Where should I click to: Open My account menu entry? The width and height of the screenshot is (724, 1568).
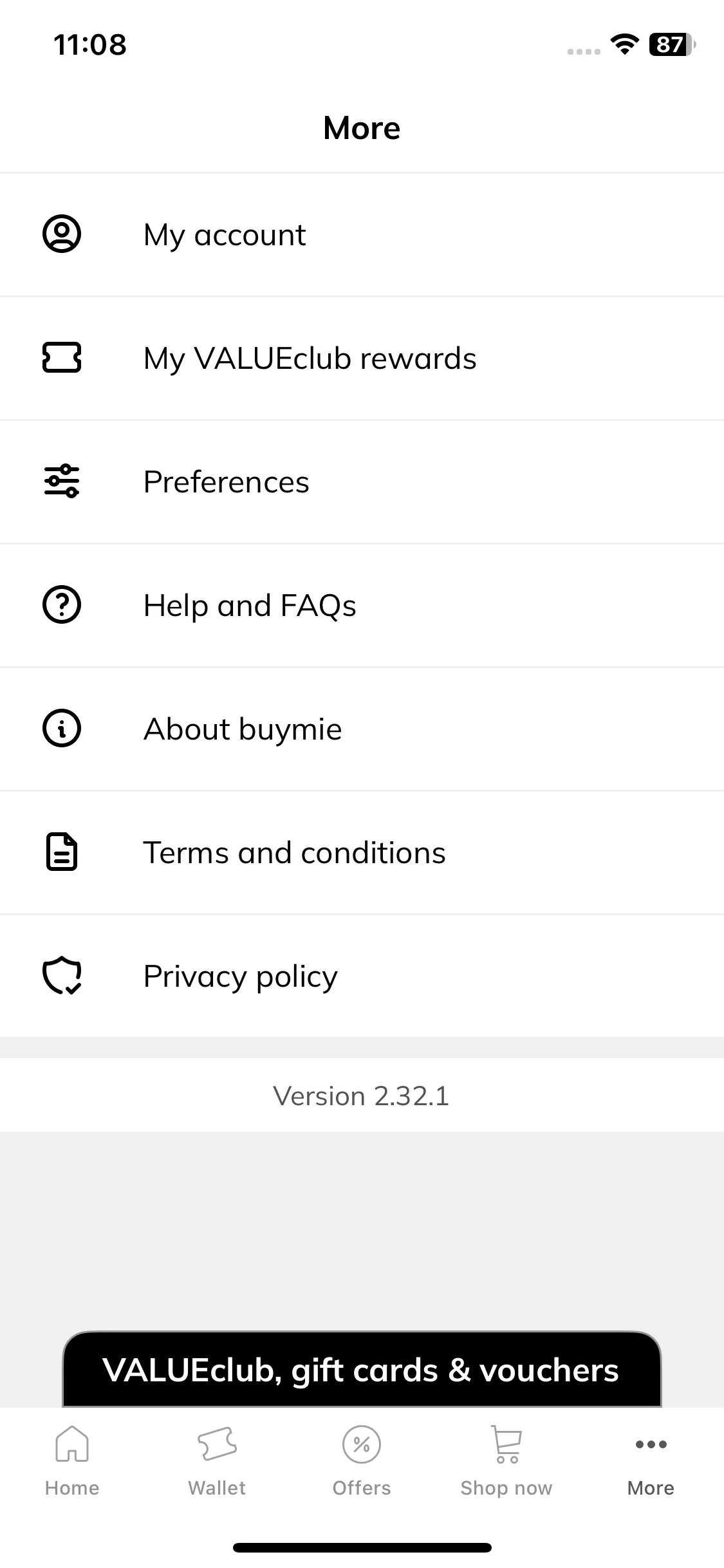click(362, 235)
